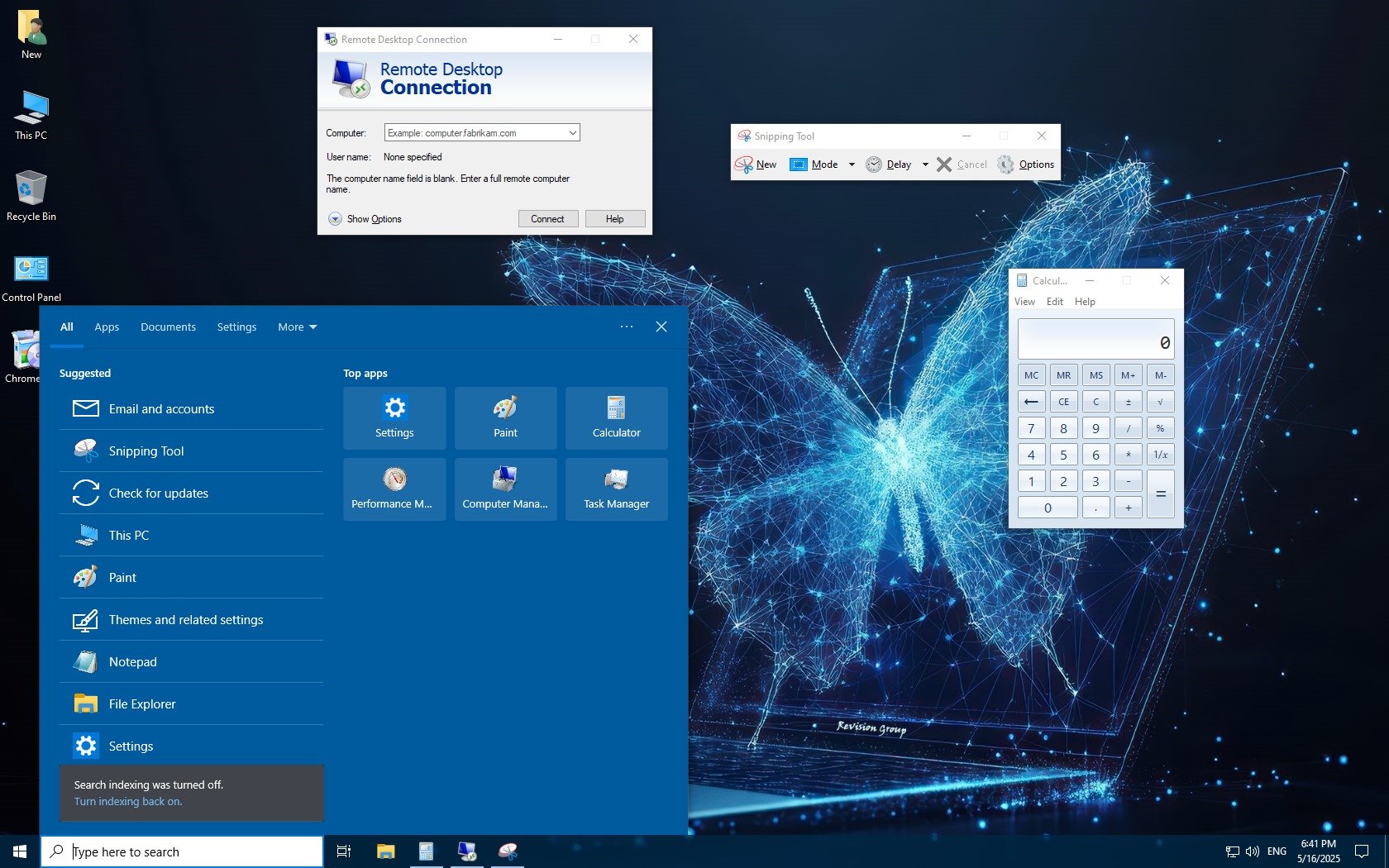Expand the Snipping Tool Mode dropdown arrow

pos(852,165)
